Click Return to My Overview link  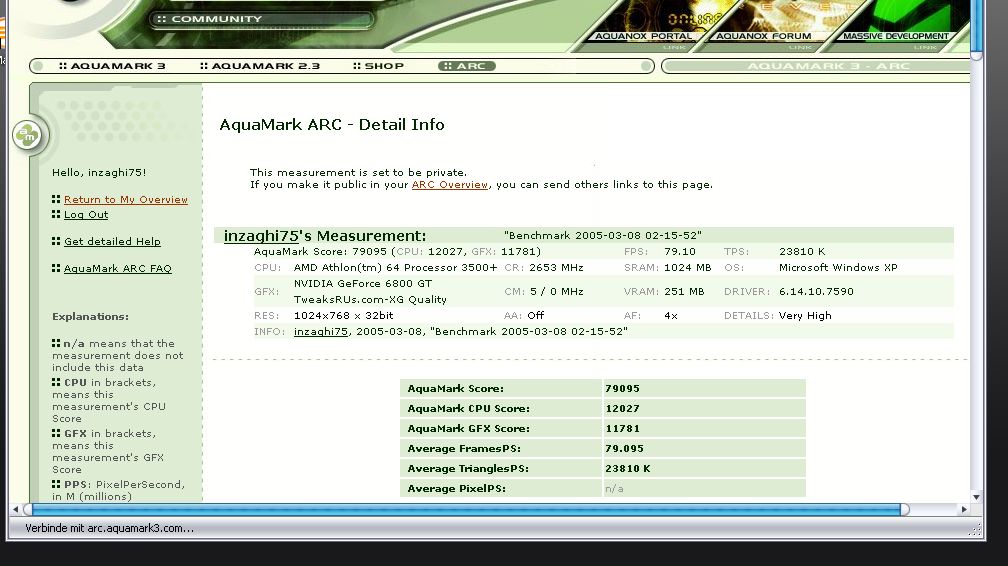tap(125, 199)
